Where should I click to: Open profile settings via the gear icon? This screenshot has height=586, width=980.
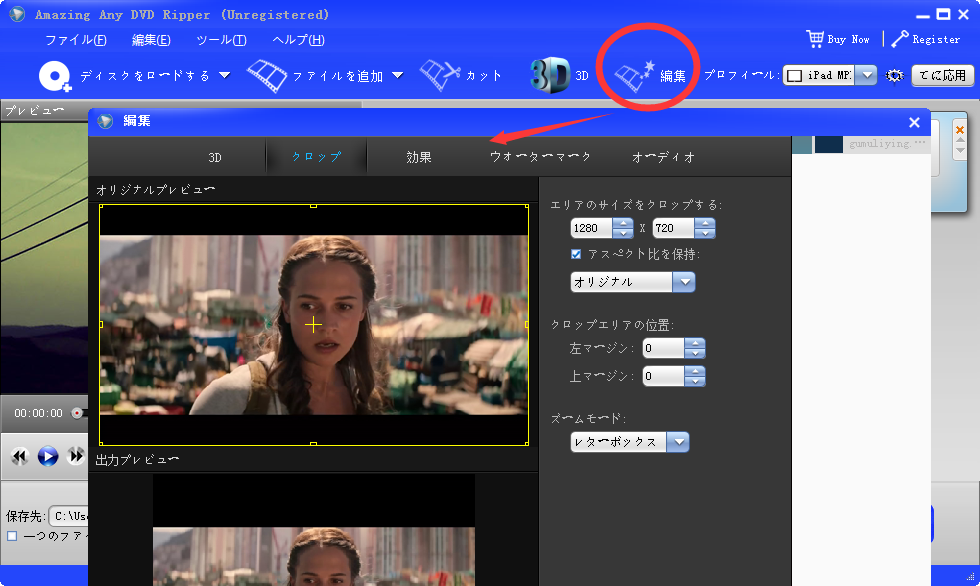click(x=894, y=76)
